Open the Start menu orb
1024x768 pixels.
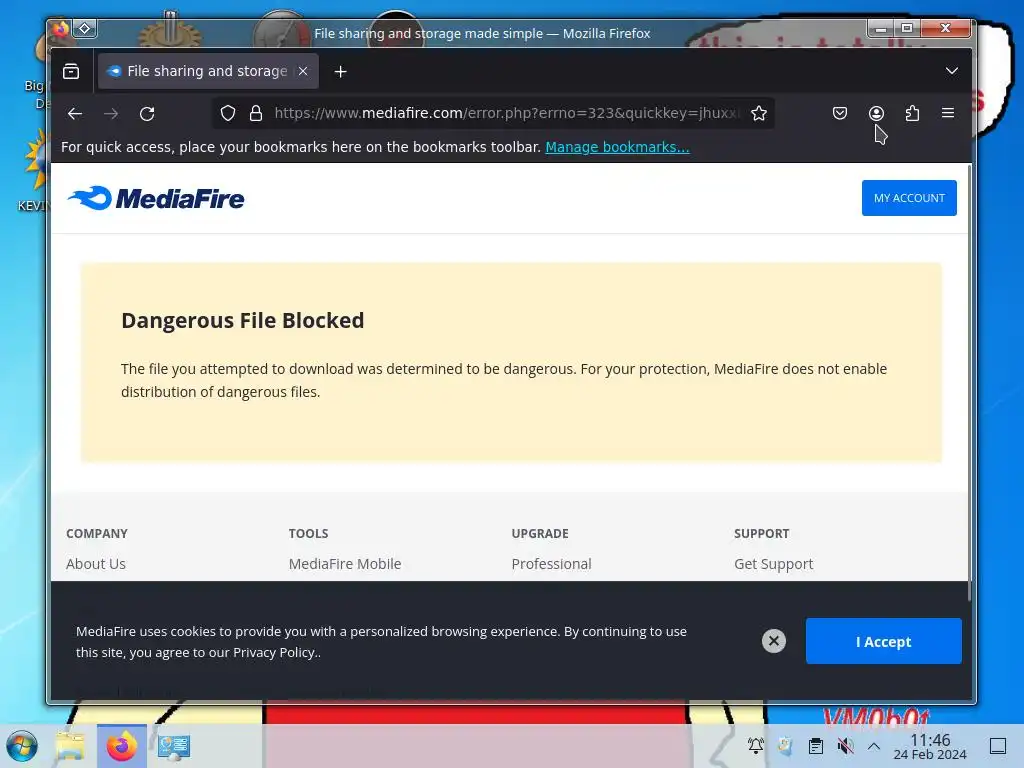pyautogui.click(x=22, y=746)
